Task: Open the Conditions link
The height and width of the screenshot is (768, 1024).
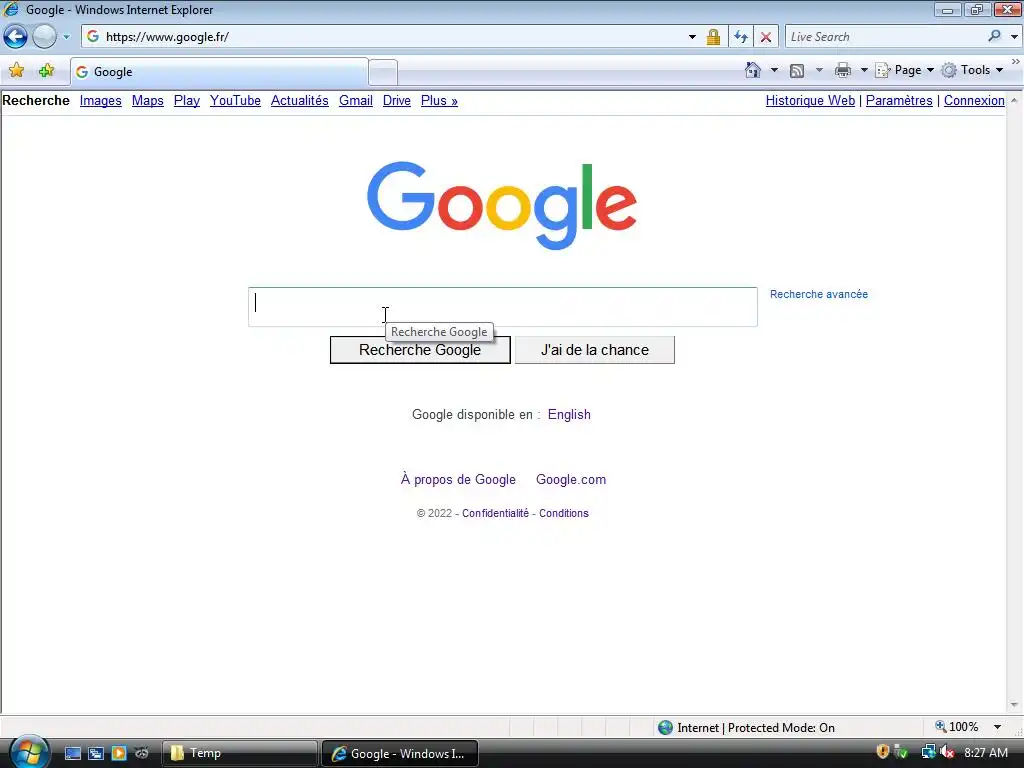Action: coord(564,513)
